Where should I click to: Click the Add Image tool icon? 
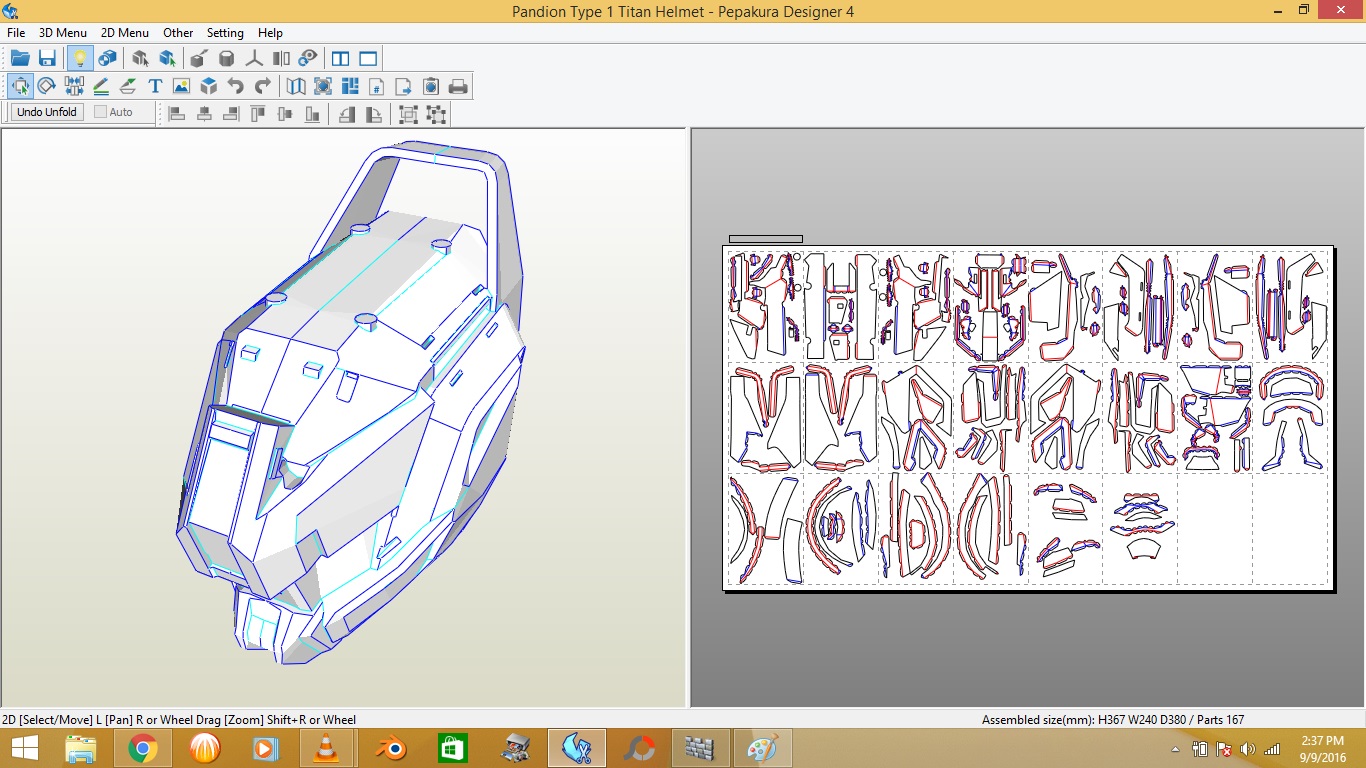point(181,86)
